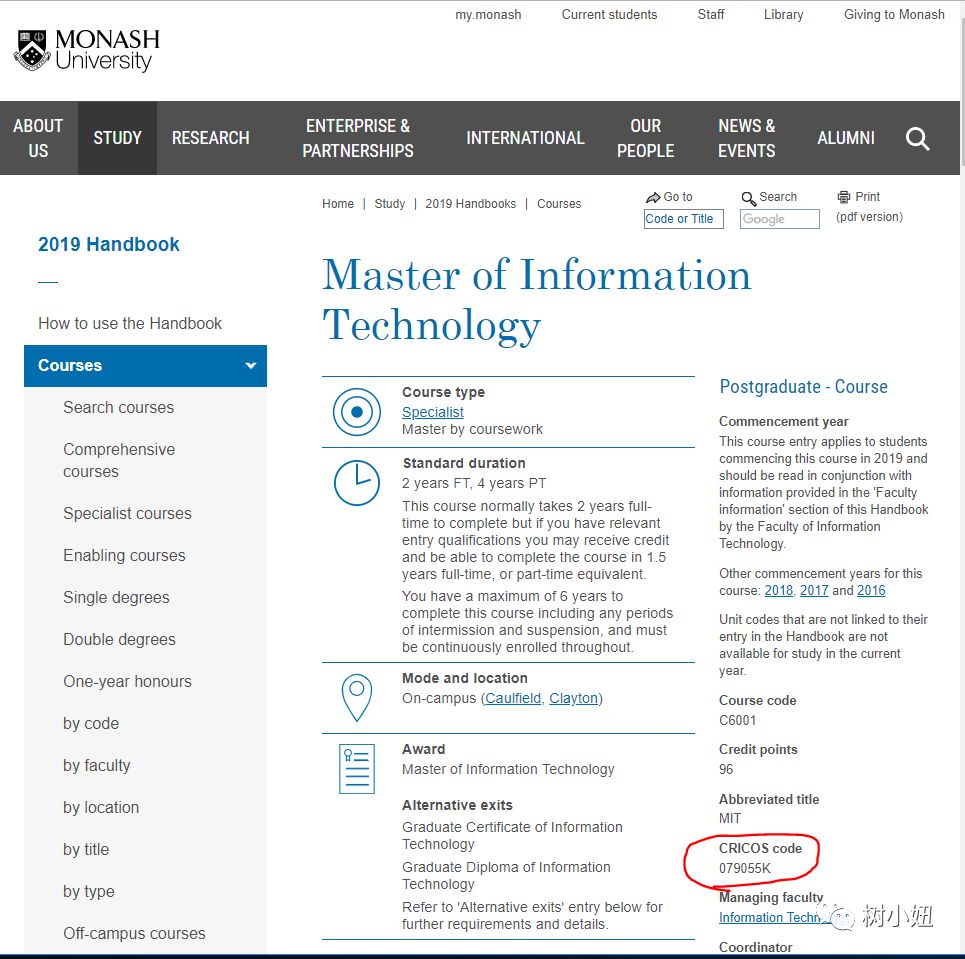Browse courses by faculty
The height and width of the screenshot is (959, 965).
tap(97, 765)
